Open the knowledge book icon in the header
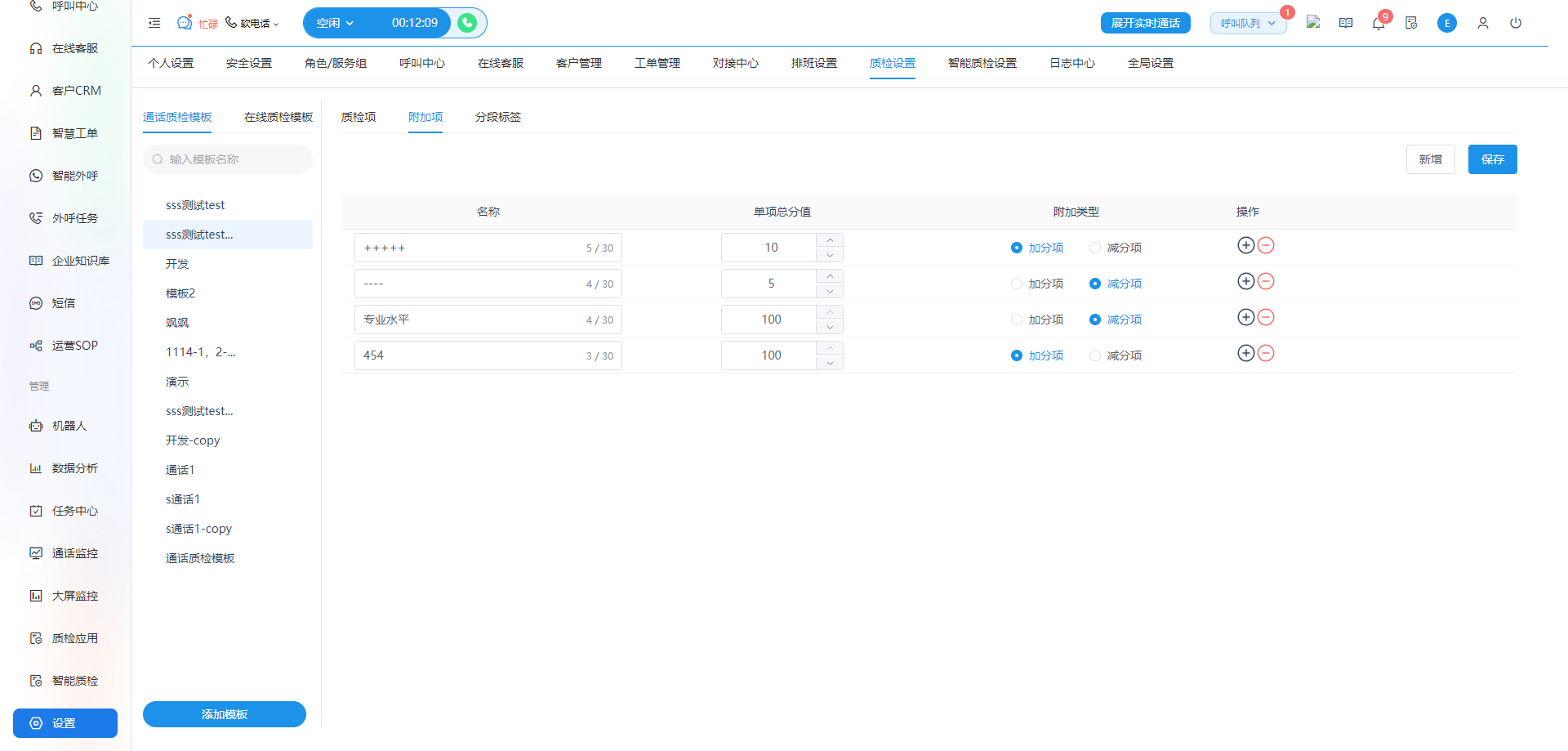 click(1346, 23)
